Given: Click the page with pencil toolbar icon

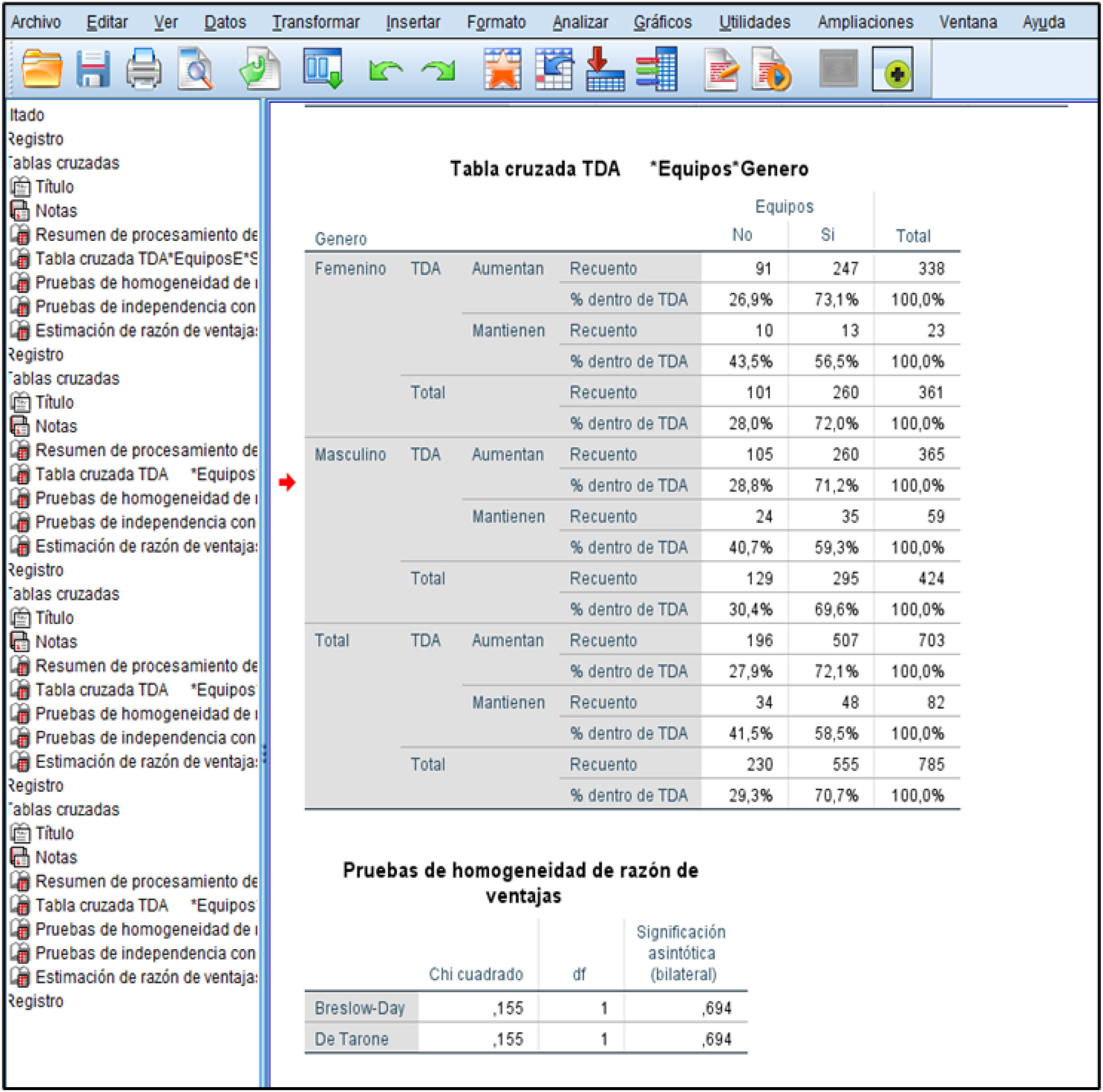Looking at the screenshot, I should click(x=722, y=69).
